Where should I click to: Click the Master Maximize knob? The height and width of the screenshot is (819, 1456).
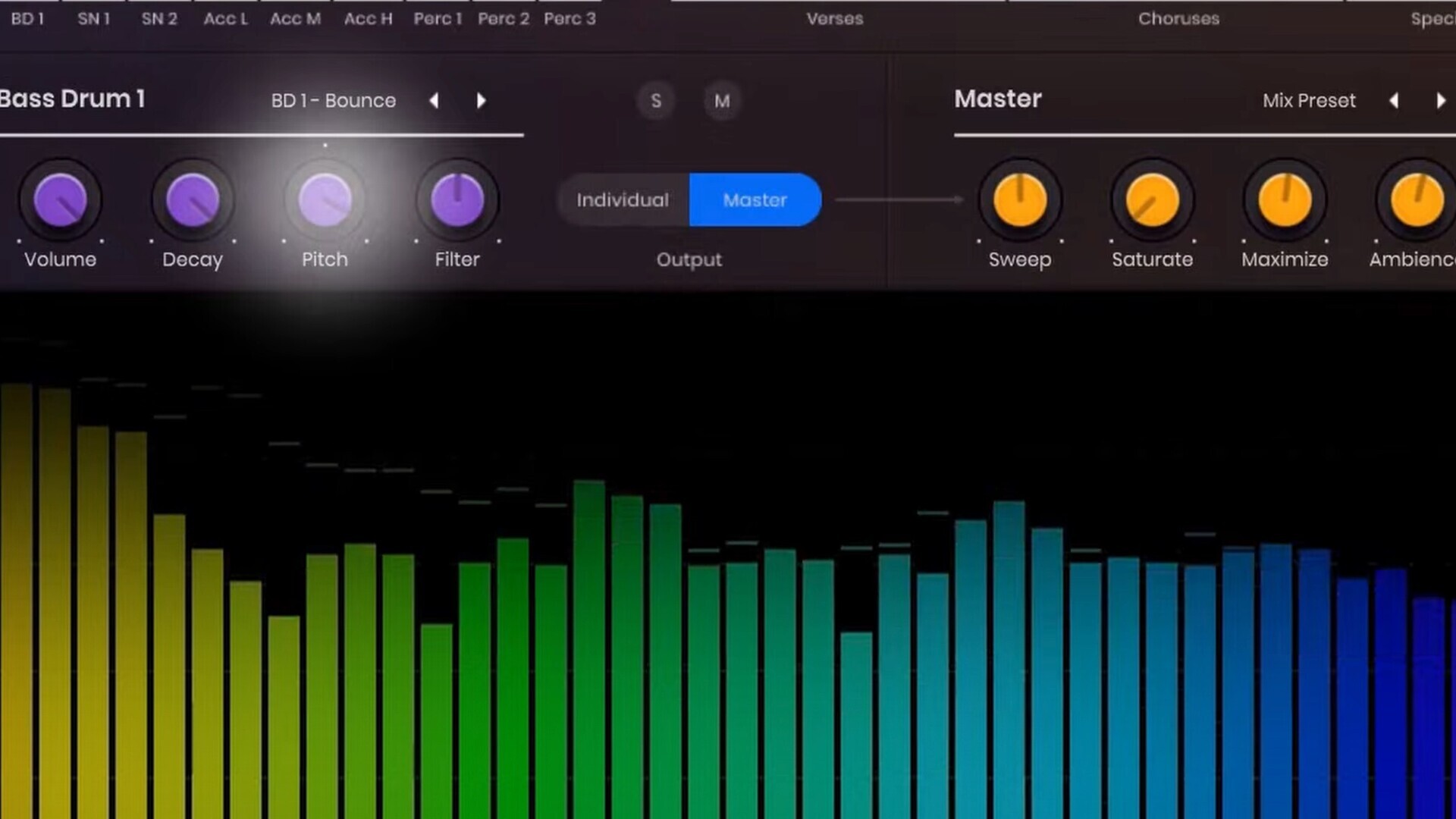[x=1285, y=200]
